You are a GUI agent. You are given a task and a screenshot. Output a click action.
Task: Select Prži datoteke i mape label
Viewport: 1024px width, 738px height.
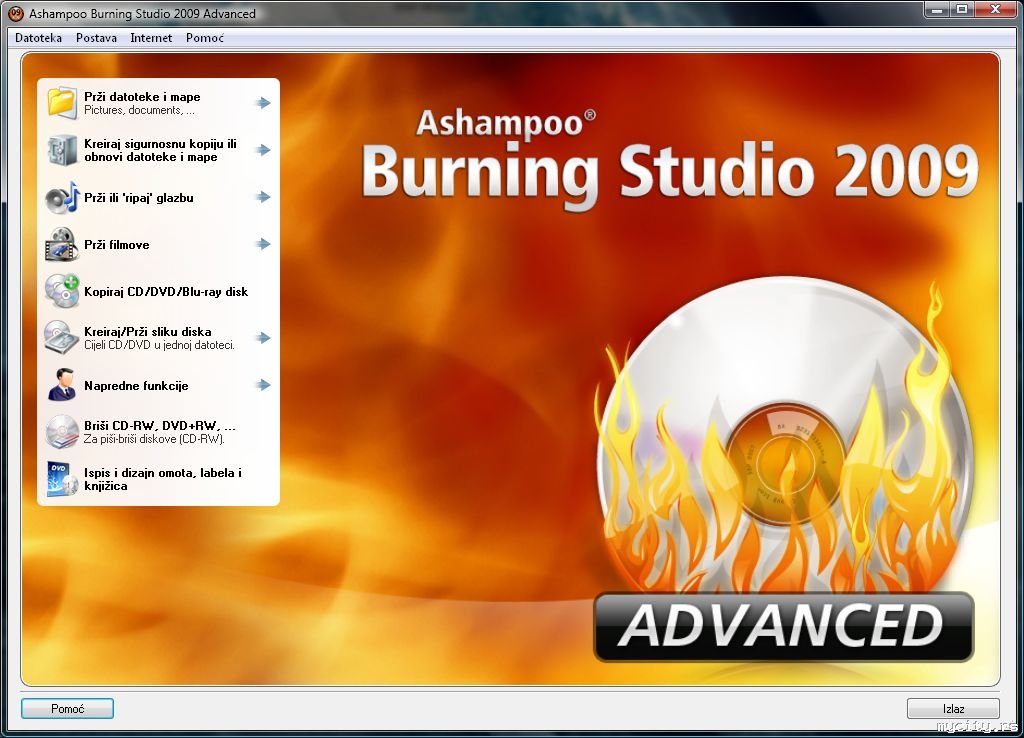(142, 97)
